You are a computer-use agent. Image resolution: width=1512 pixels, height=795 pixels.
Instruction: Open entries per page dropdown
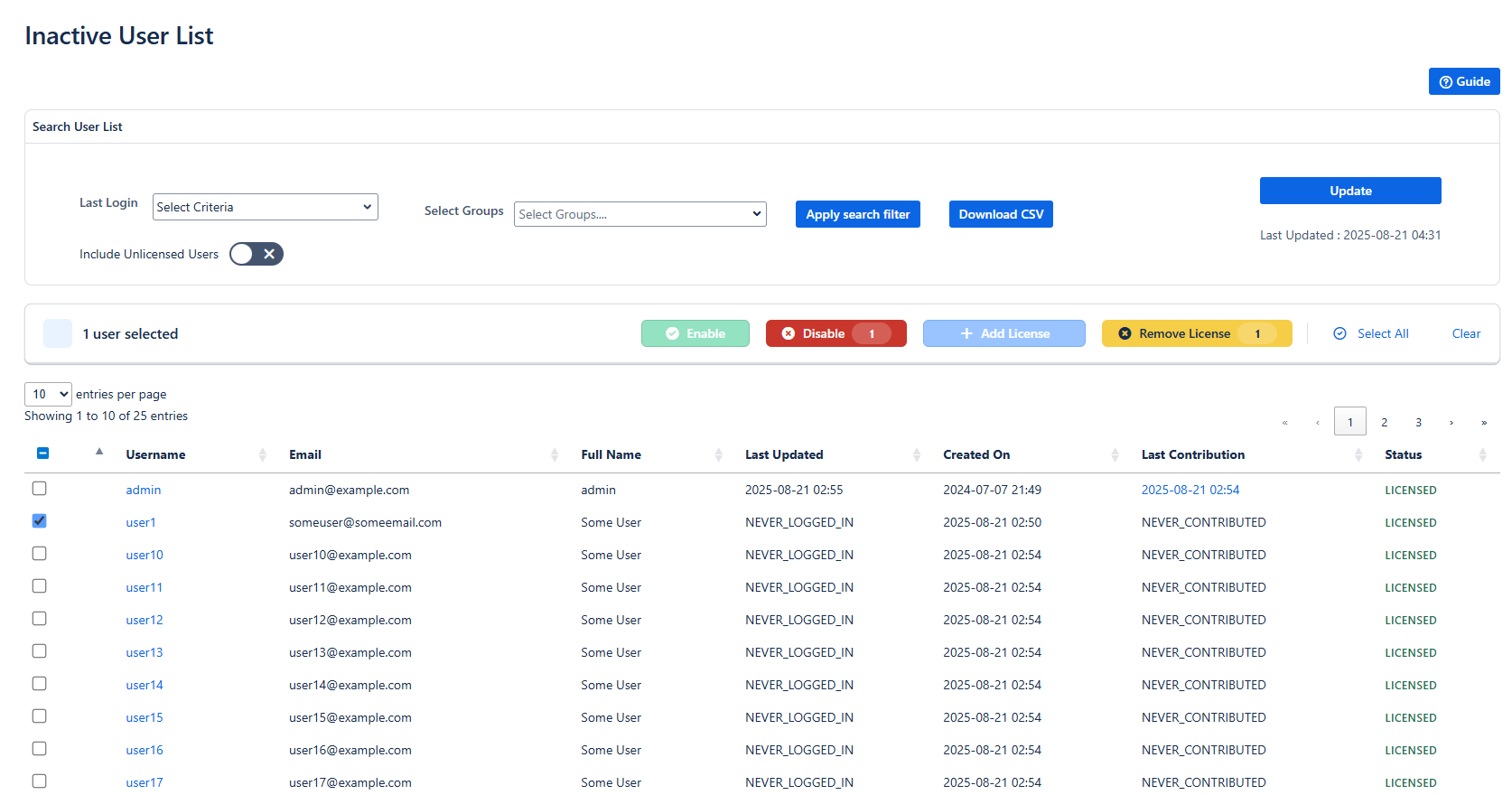[x=48, y=394]
